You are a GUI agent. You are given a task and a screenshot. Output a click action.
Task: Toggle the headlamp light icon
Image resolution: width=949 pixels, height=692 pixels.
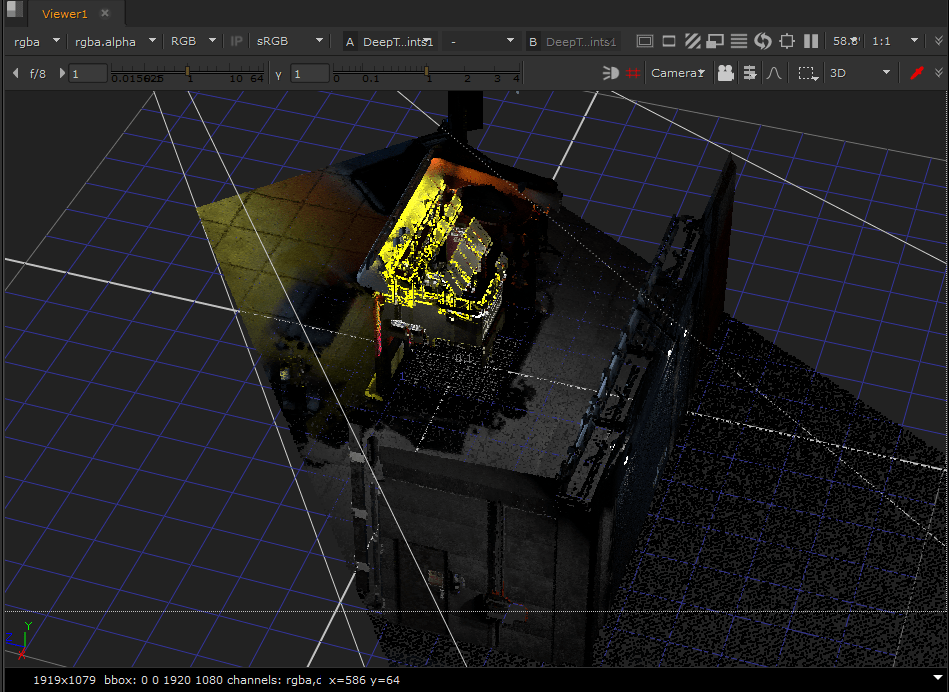(x=610, y=73)
